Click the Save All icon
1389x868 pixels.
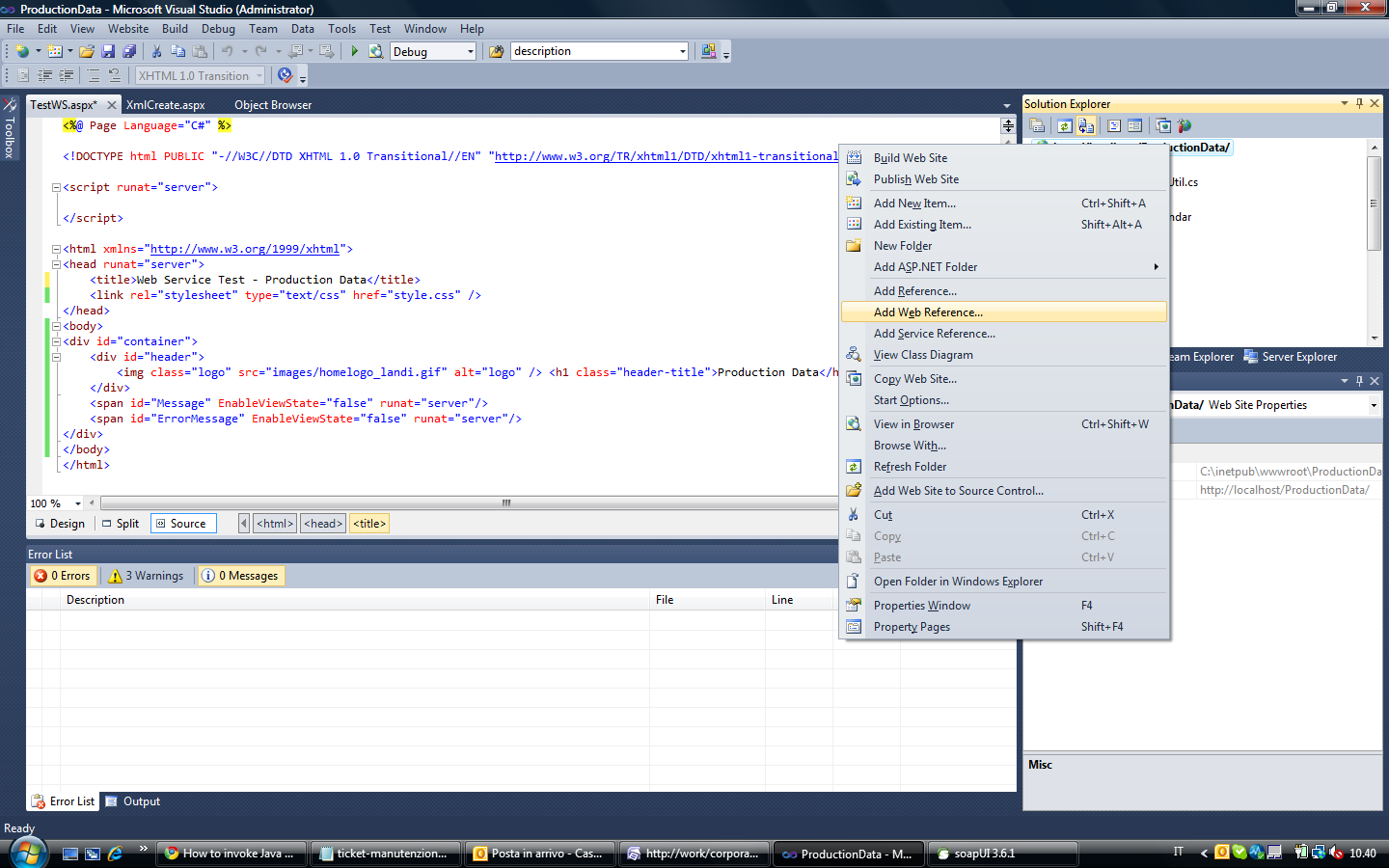click(129, 51)
